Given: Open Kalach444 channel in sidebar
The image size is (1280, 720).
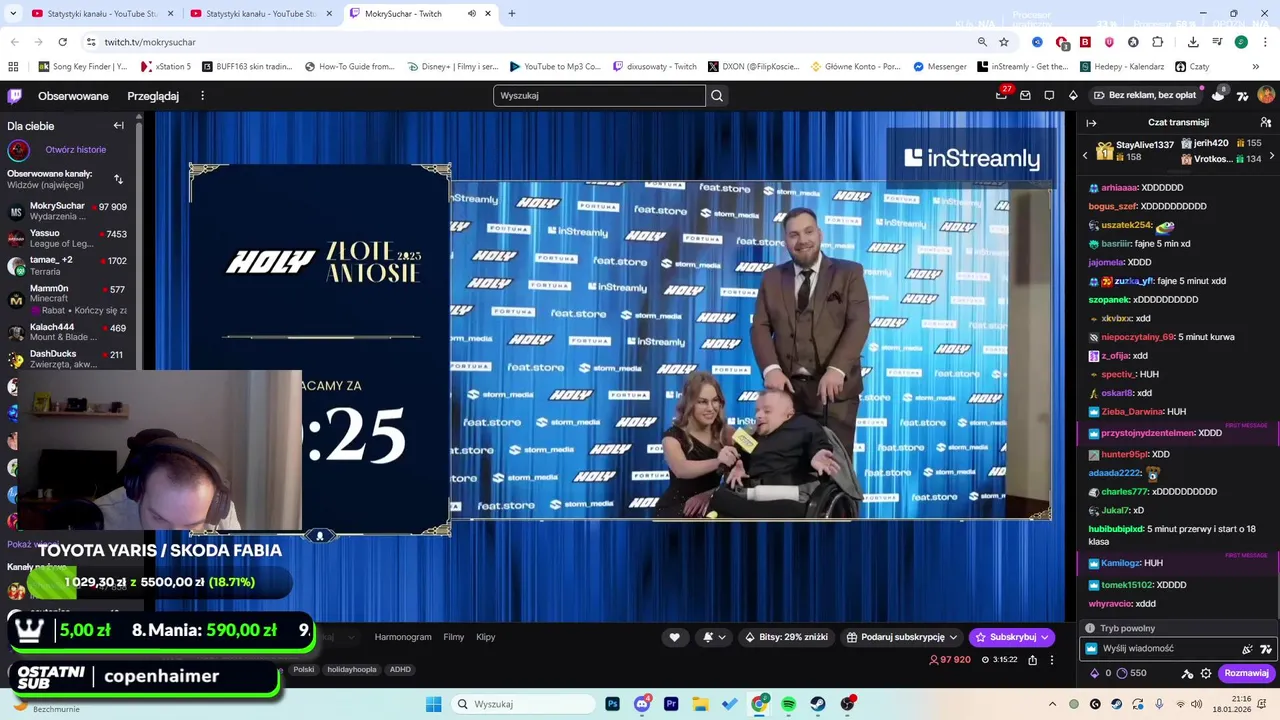Looking at the screenshot, I should coord(68,332).
